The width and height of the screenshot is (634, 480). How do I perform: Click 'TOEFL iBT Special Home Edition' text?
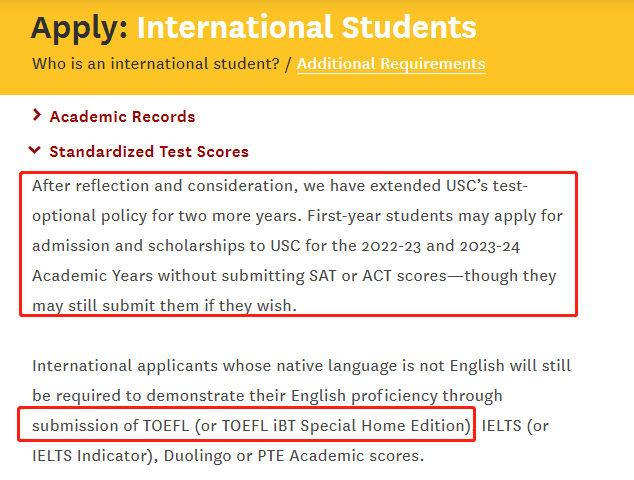345,425
